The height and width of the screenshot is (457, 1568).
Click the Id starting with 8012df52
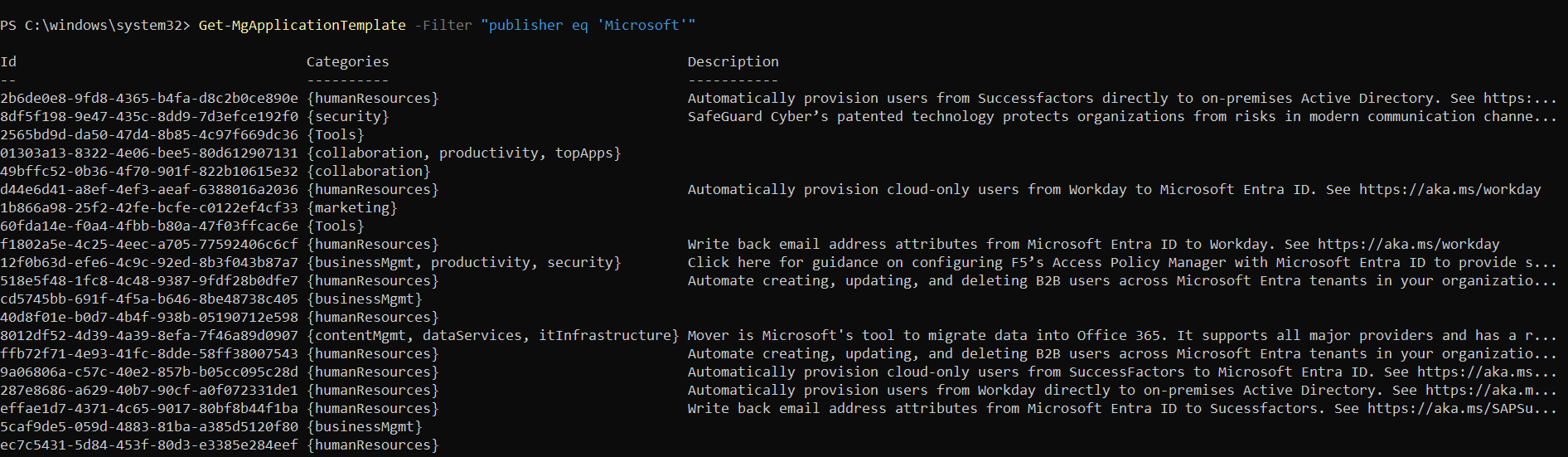pos(149,335)
